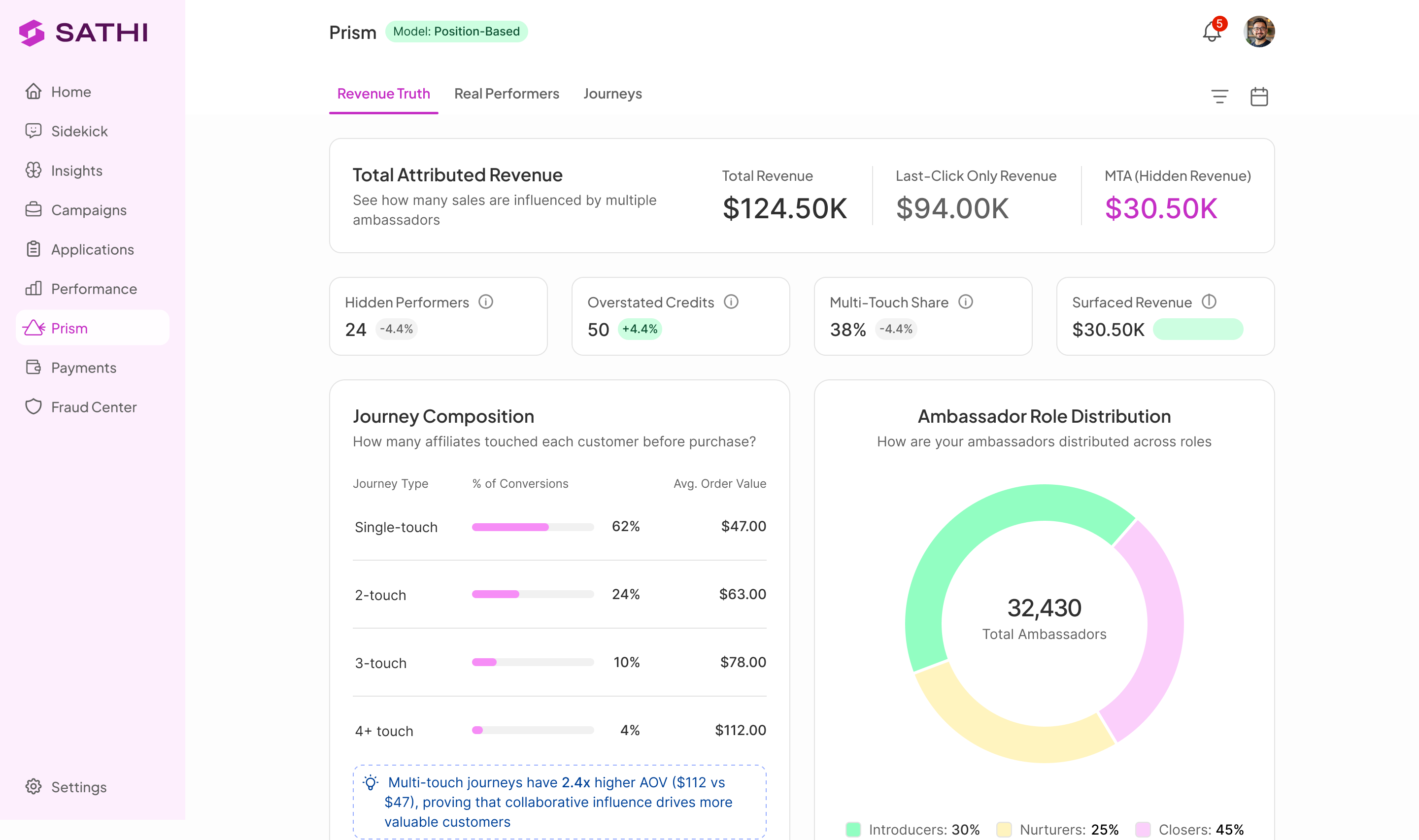Switch to the Revenue Truth tab
The width and height of the screenshot is (1419, 840).
click(x=383, y=94)
